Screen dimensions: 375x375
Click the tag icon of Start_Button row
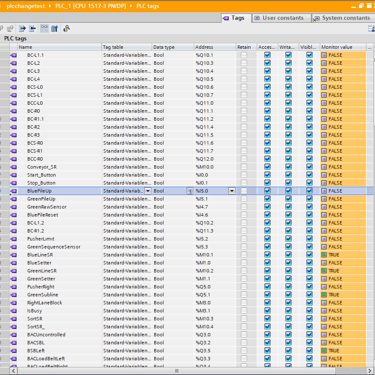[14, 175]
